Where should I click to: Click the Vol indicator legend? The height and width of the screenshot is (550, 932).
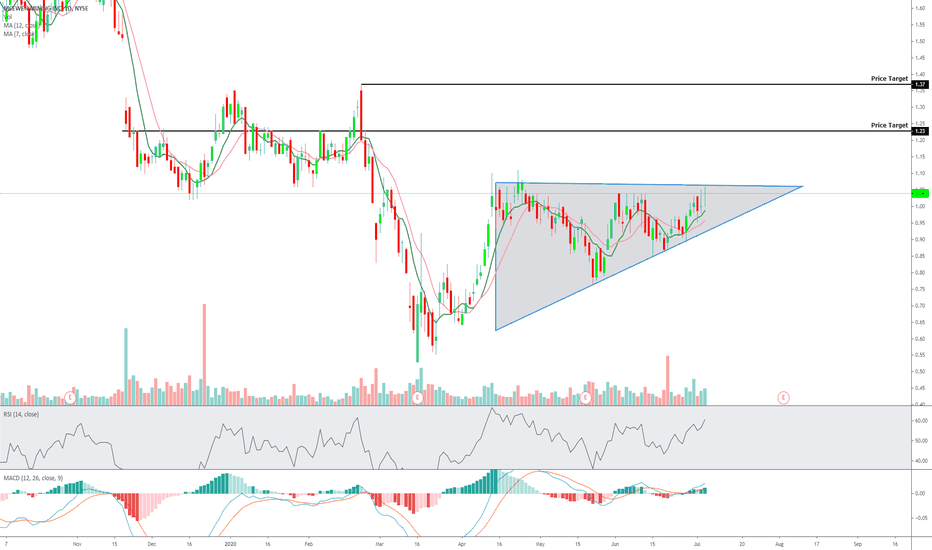pyautogui.click(x=7, y=17)
